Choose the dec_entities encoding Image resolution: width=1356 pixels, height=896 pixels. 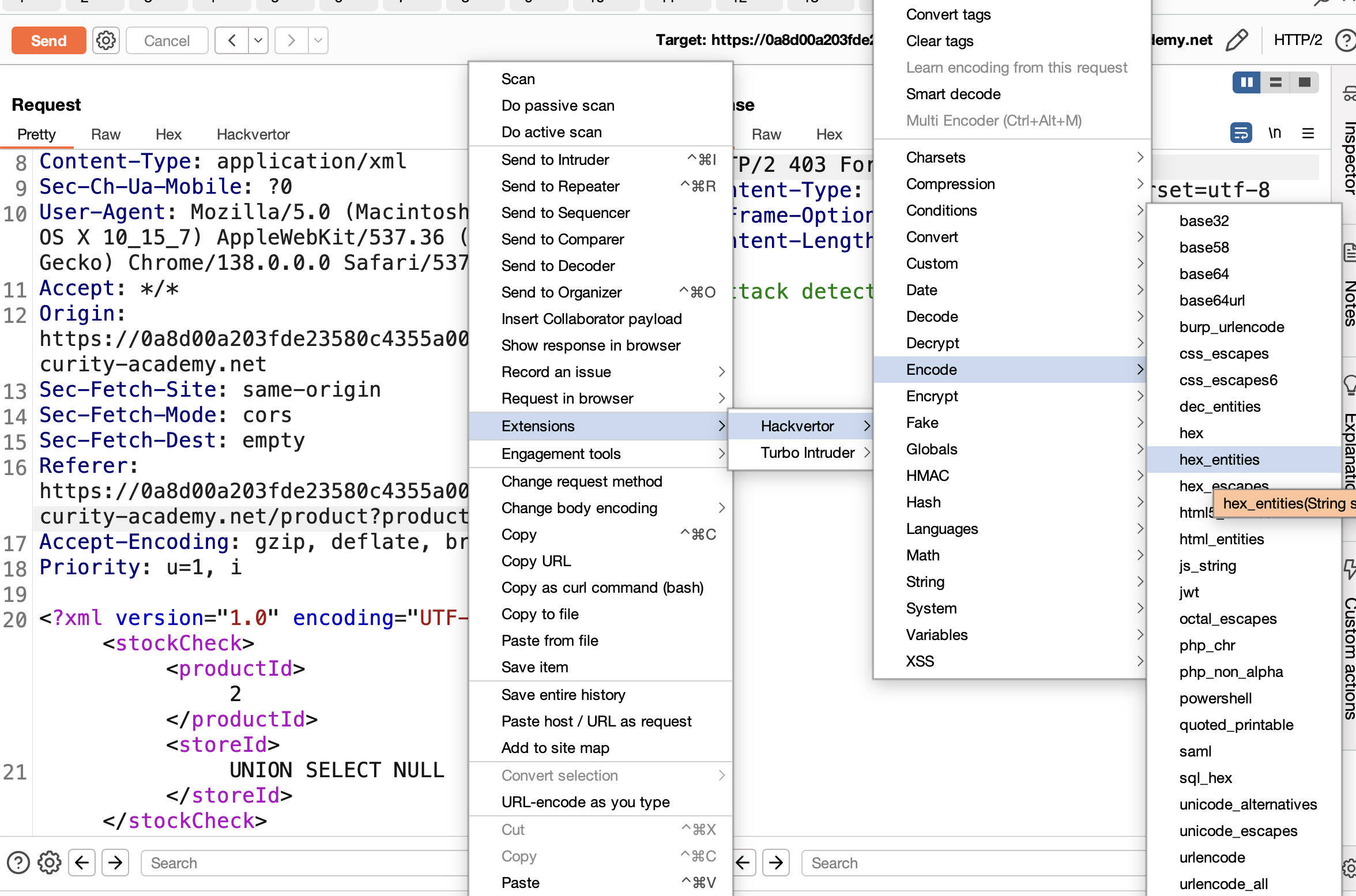pos(1244,406)
